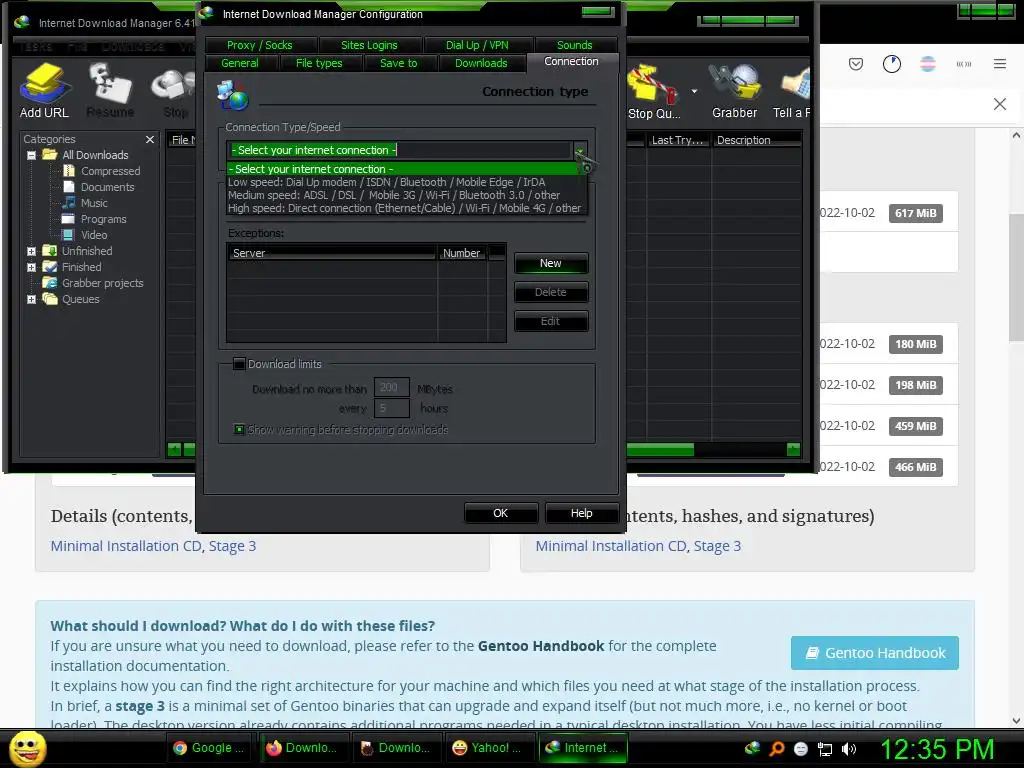Click the New exception button

click(551, 263)
